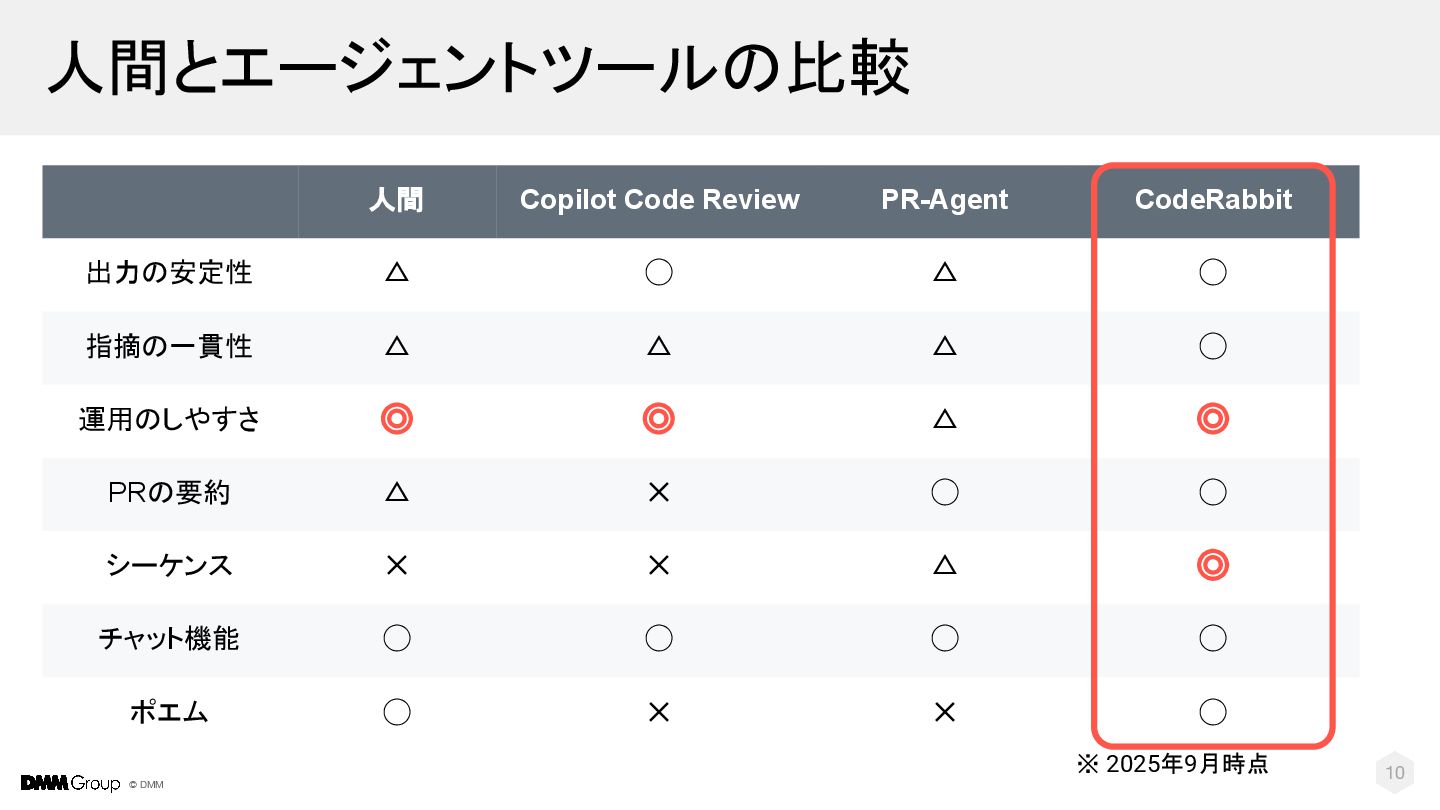Select the CodeRabbit column header

(x=1213, y=200)
